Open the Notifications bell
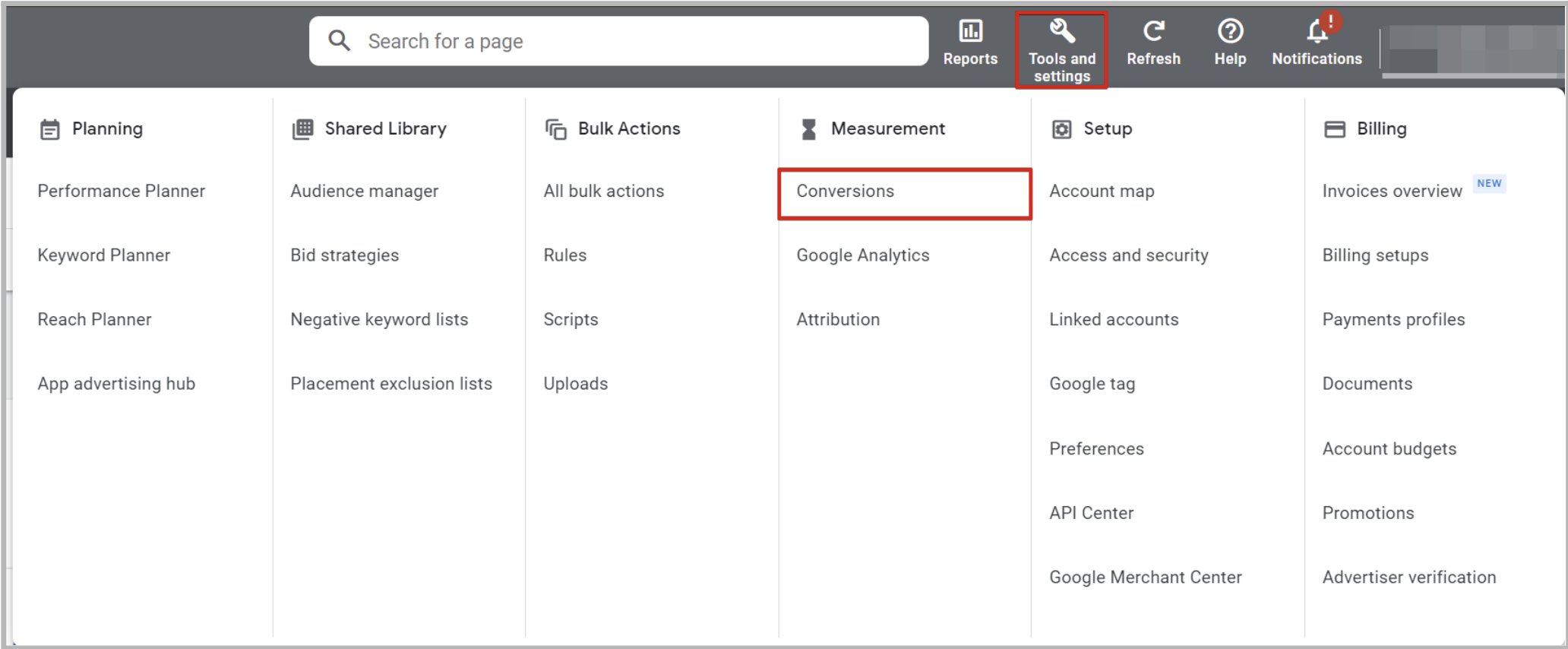The height and width of the screenshot is (649, 1568). (x=1317, y=31)
